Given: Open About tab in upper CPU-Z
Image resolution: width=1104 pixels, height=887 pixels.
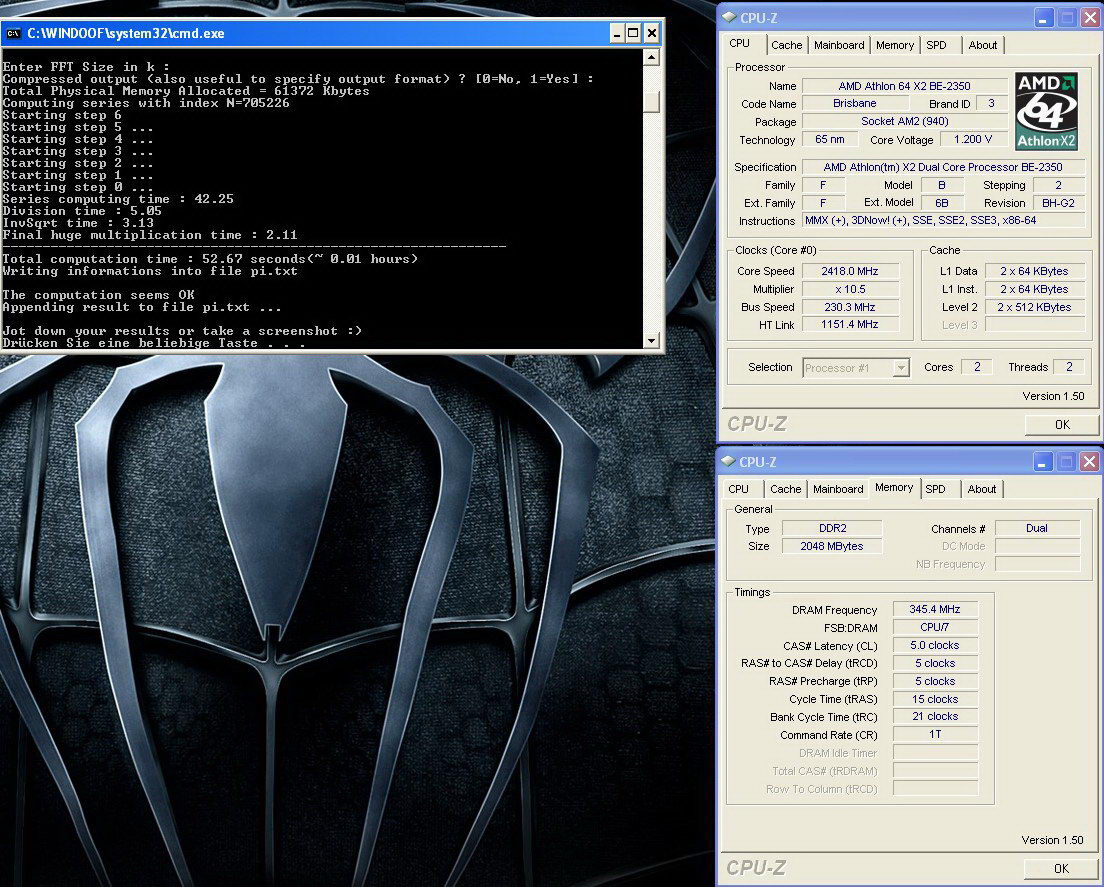Looking at the screenshot, I should click(x=982, y=45).
